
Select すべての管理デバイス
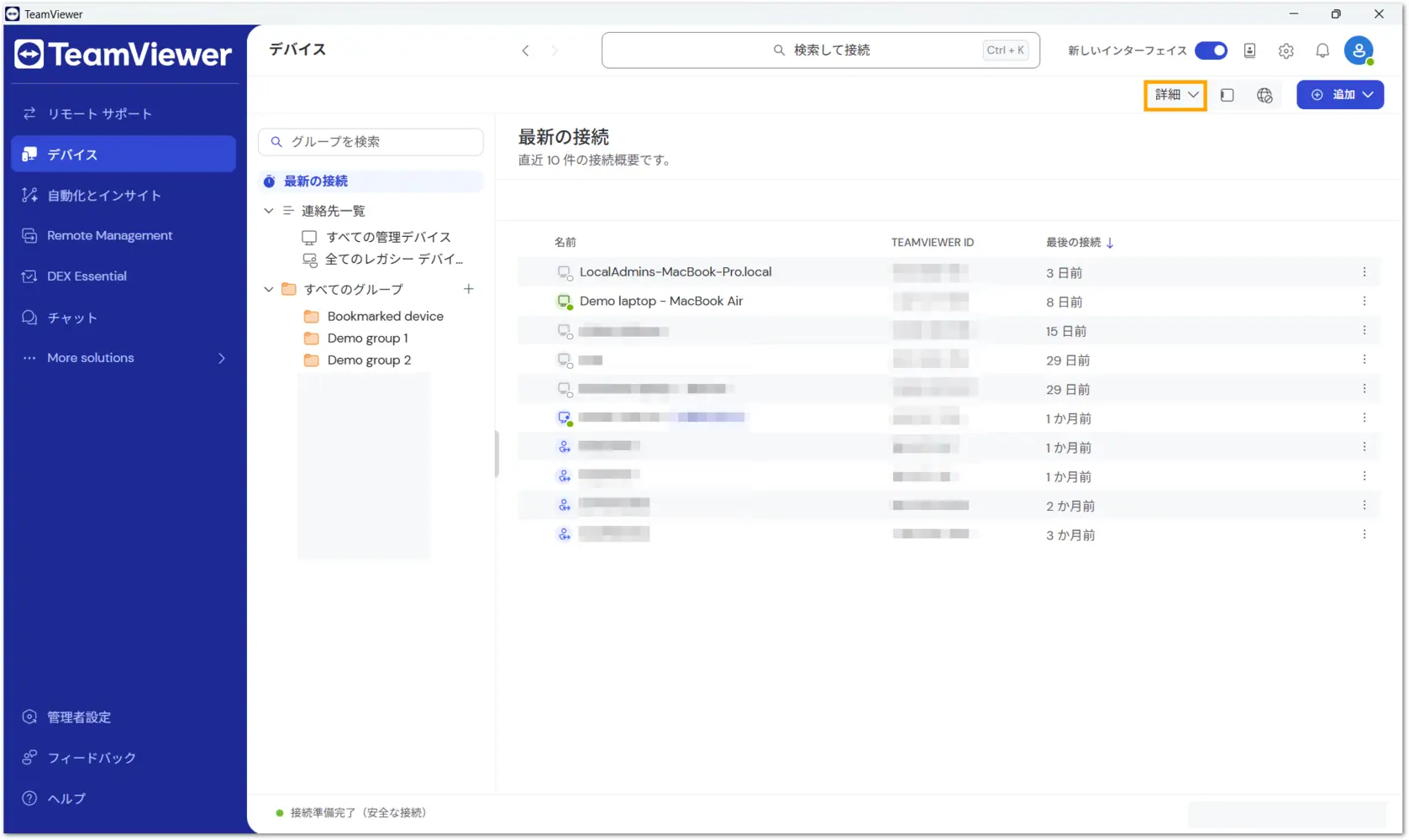tap(376, 237)
